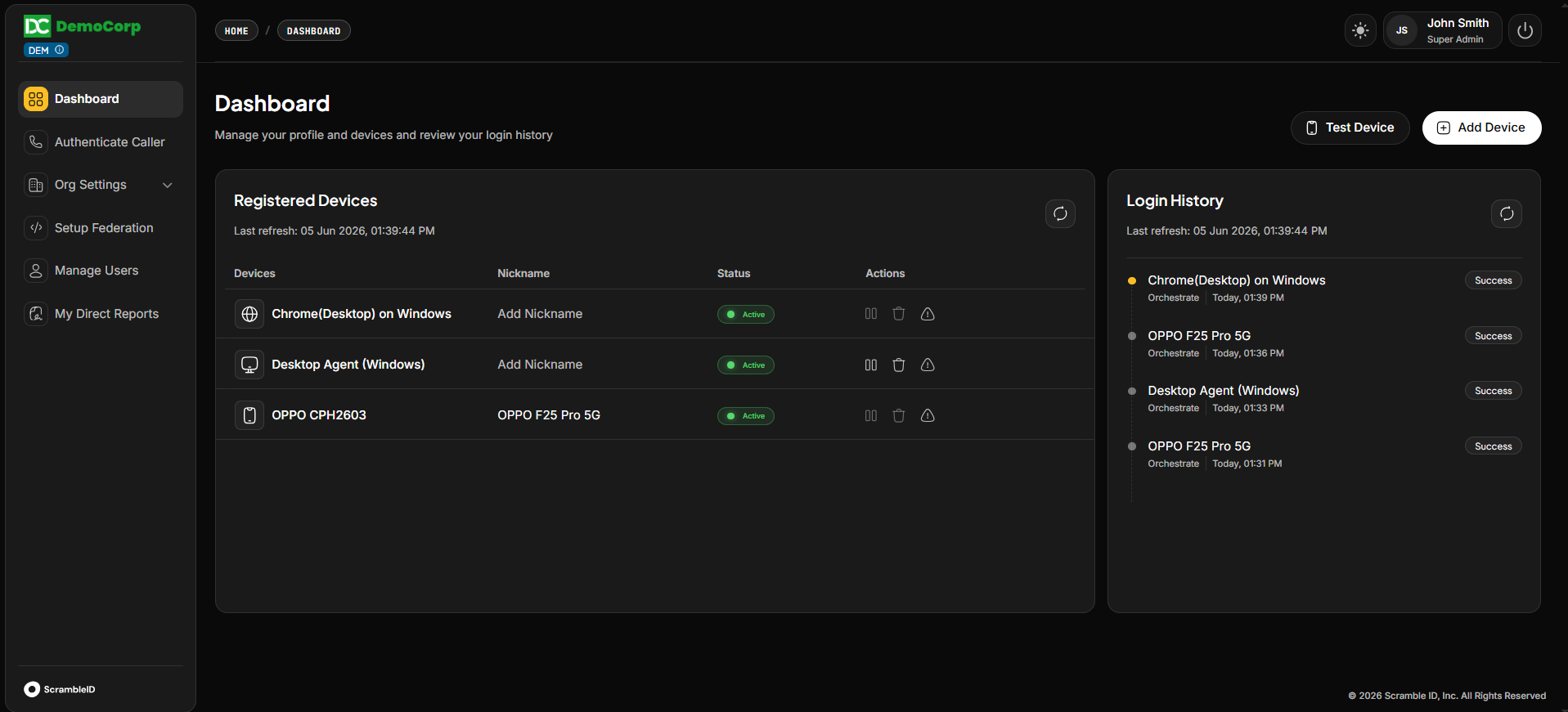Refresh the Login History panel
The image size is (1568, 712).
[x=1507, y=213]
